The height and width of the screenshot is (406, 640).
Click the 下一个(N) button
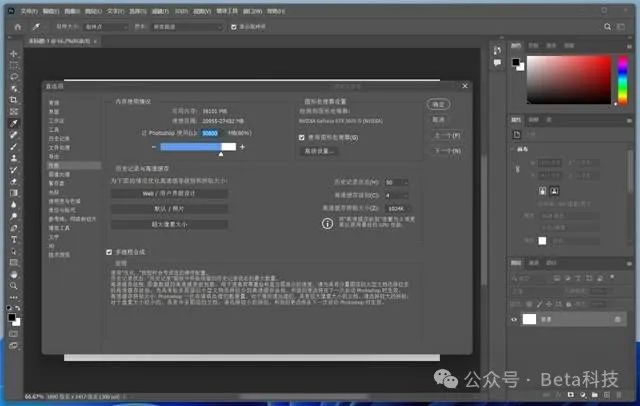click(447, 151)
